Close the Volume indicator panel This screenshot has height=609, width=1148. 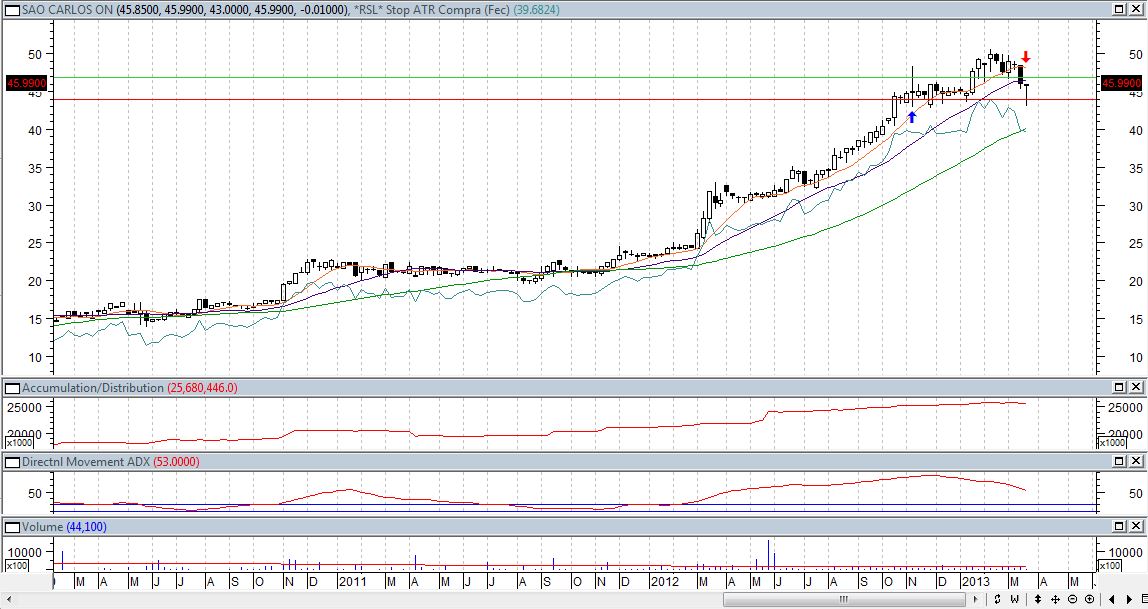[1137, 526]
